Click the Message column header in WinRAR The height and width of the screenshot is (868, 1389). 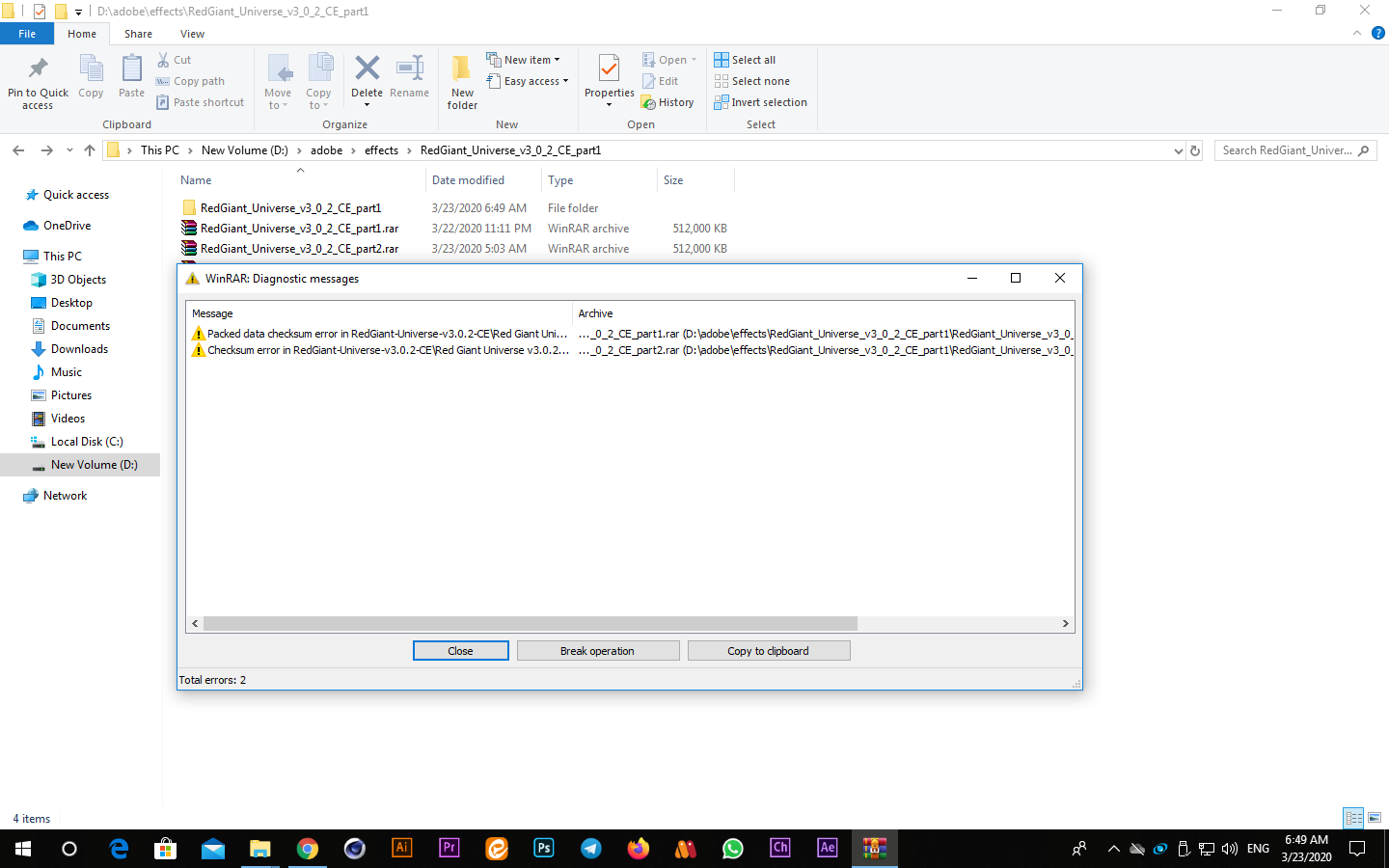(380, 313)
